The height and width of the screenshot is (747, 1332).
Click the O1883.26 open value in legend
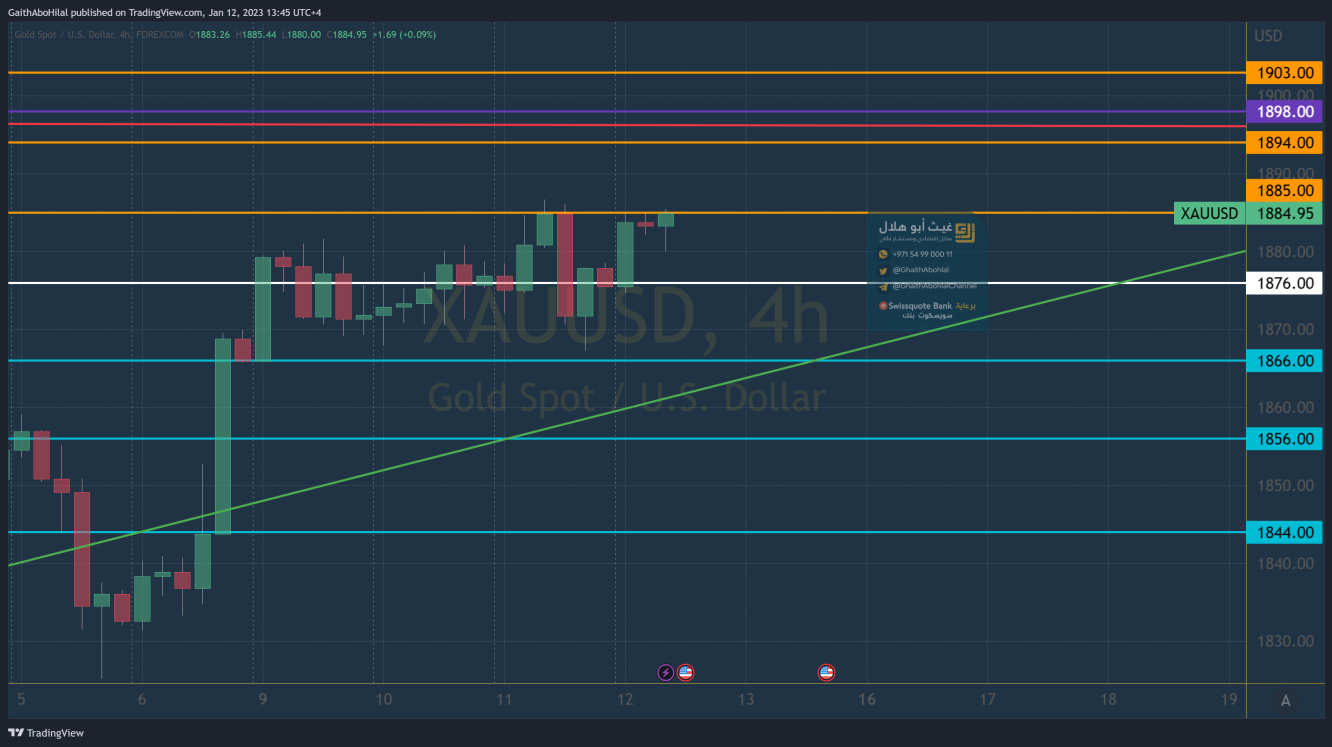click(211, 35)
